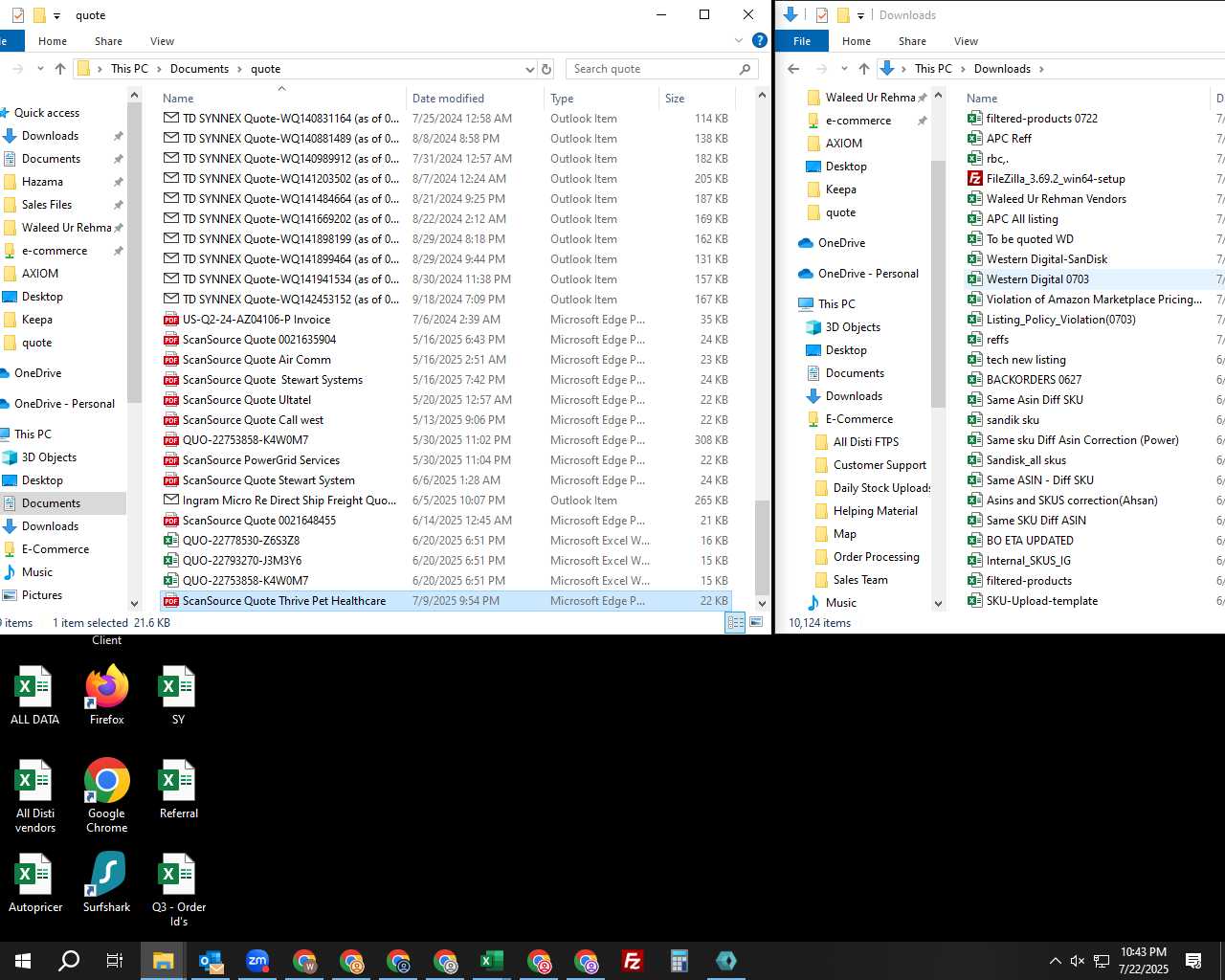
Task: Click the volume muted tray icon
Action: pyautogui.click(x=1078, y=961)
